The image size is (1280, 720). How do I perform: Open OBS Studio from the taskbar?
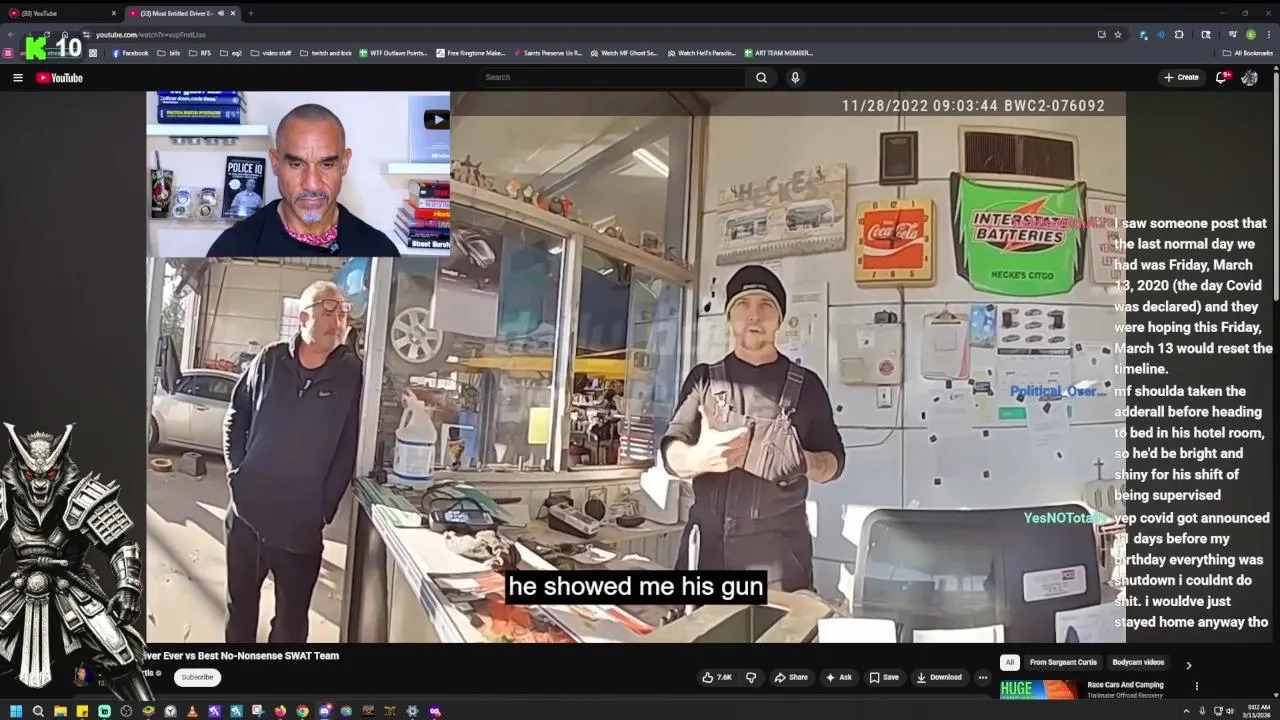[126, 711]
